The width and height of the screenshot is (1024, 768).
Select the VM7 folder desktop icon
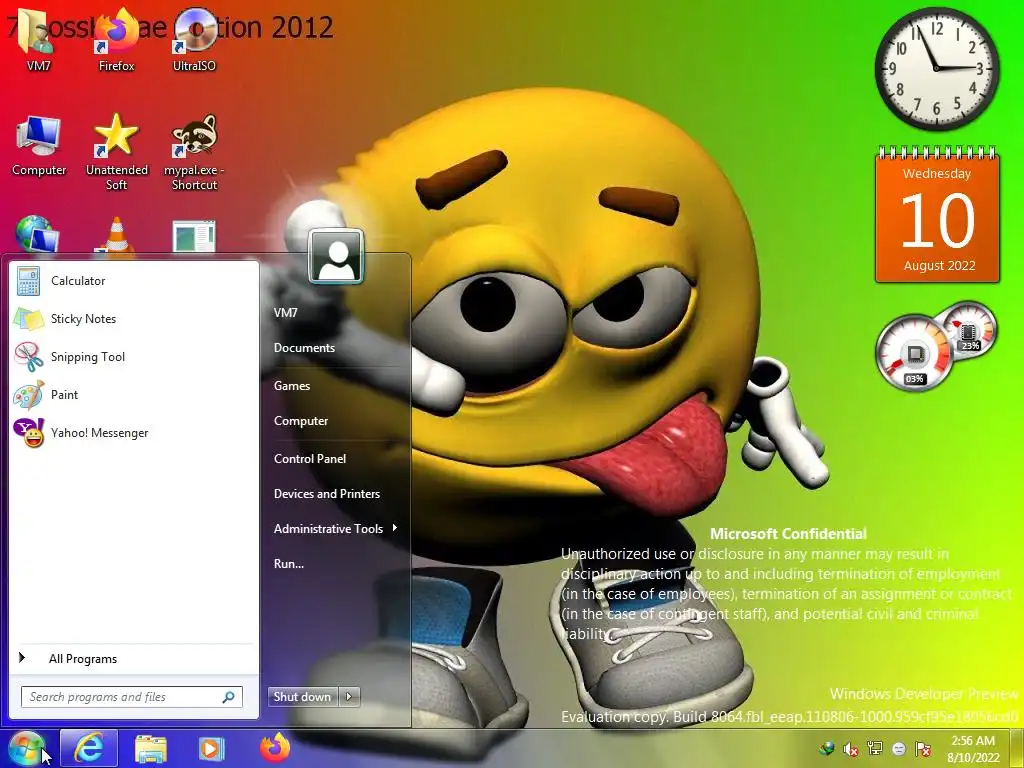[39, 40]
